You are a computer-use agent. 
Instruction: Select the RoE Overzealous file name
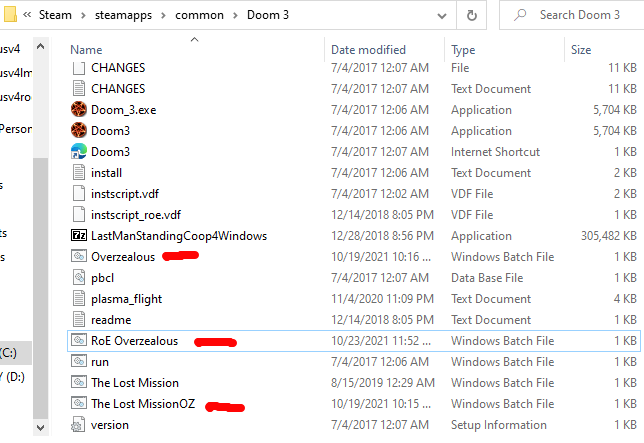134,341
